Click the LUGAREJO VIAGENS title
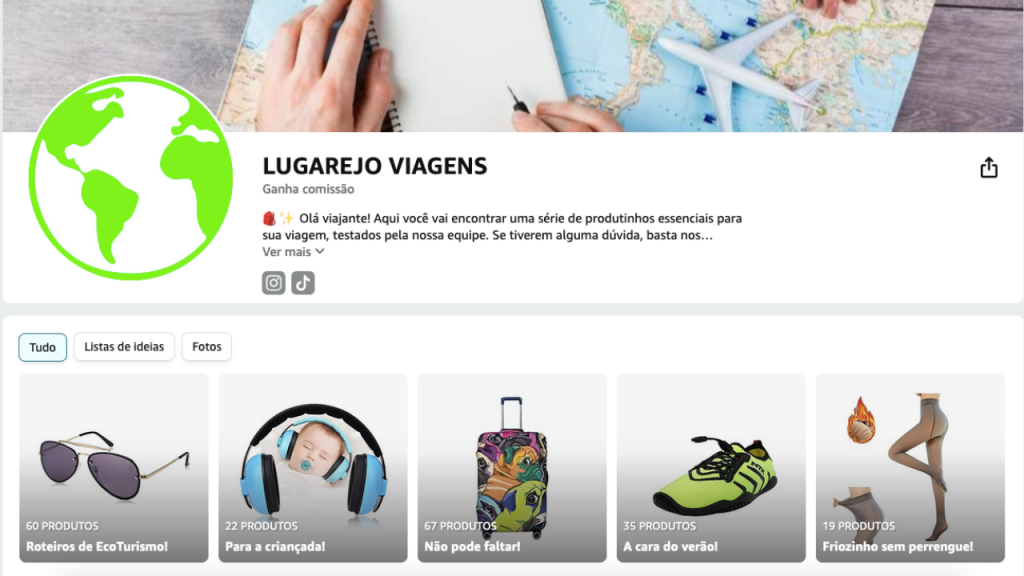The height and width of the screenshot is (576, 1024). coord(375,166)
